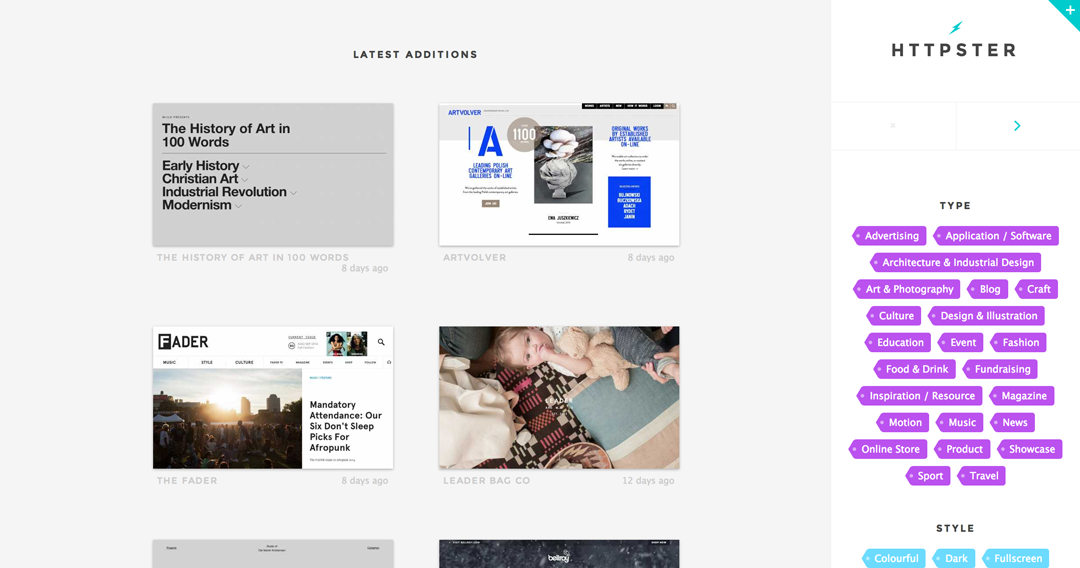Select the Event tag
Viewport: 1080px width, 568px height.
click(960, 343)
